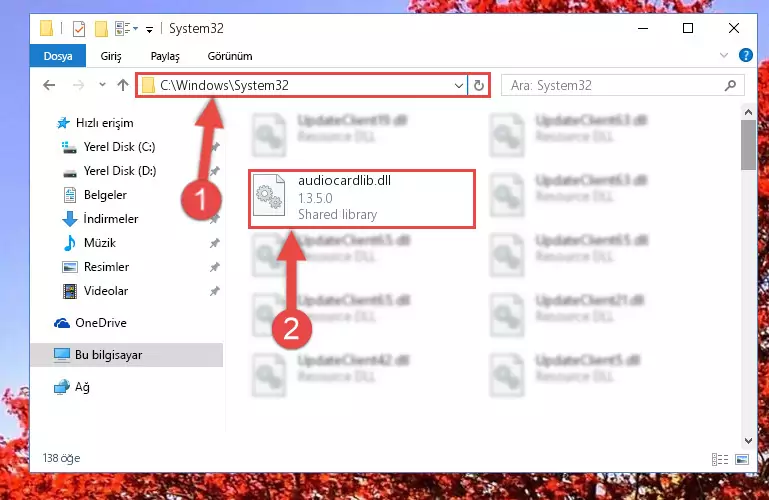Click the Properties icon in the quick access toolbar
This screenshot has height=500, width=769.
coord(79,29)
